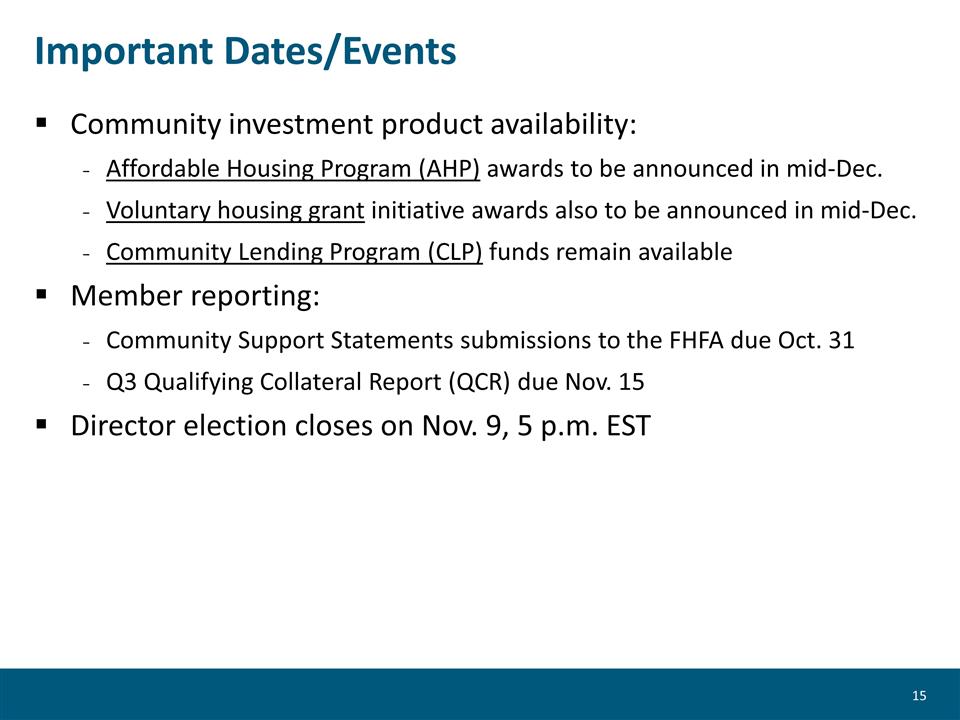960x720 pixels.
Task: Click the dash before Q3 Qualifying Collateral
Action: 86,383
